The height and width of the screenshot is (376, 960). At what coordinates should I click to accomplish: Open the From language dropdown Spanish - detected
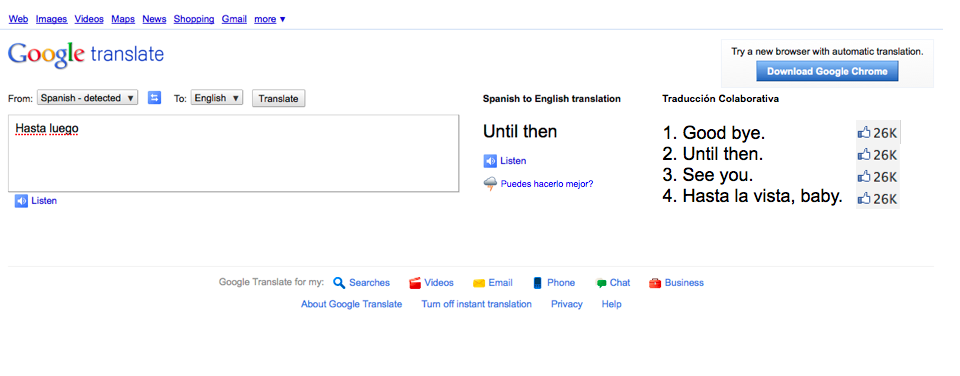coord(88,98)
